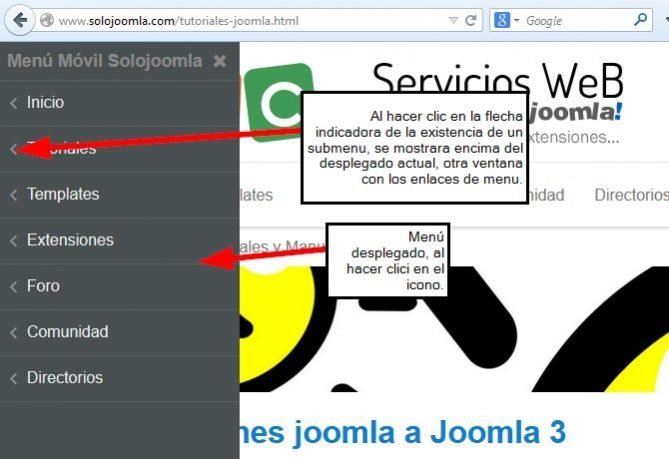Open the URL history dropdown arrow
Screen dimensions: 669x459
(x=453, y=20)
